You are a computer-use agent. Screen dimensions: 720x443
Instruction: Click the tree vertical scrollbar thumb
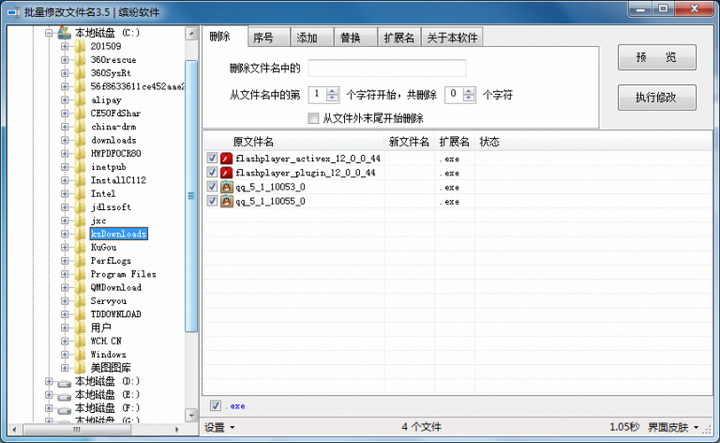[191, 196]
